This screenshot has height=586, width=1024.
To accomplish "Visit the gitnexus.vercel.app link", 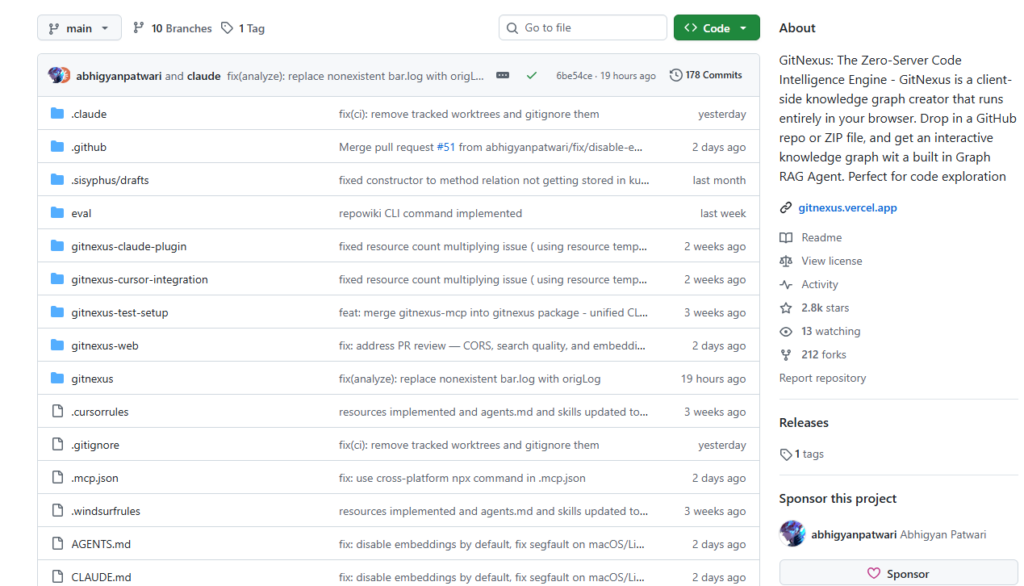I will [847, 208].
